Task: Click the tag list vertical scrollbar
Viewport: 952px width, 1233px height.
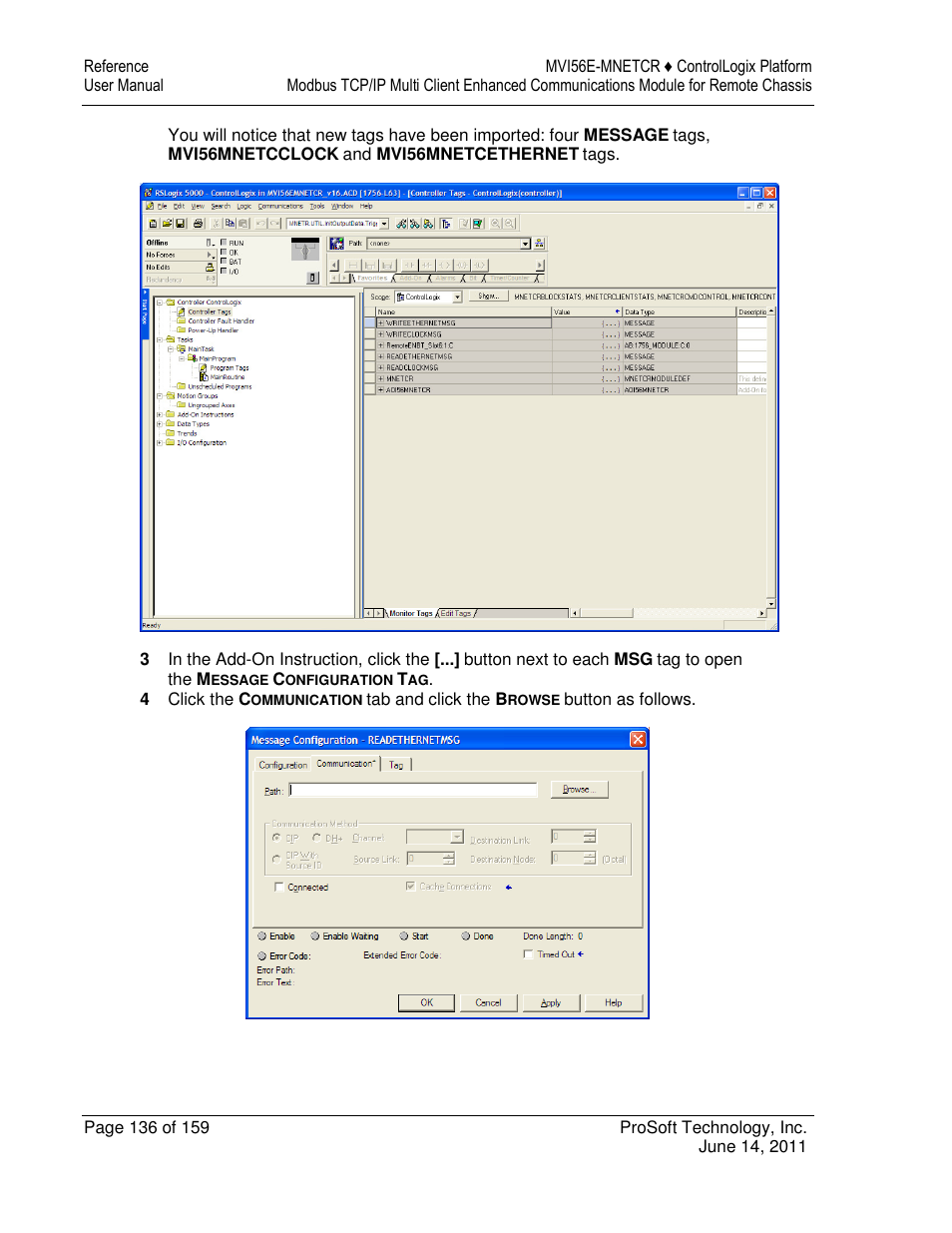Action: 771,458
